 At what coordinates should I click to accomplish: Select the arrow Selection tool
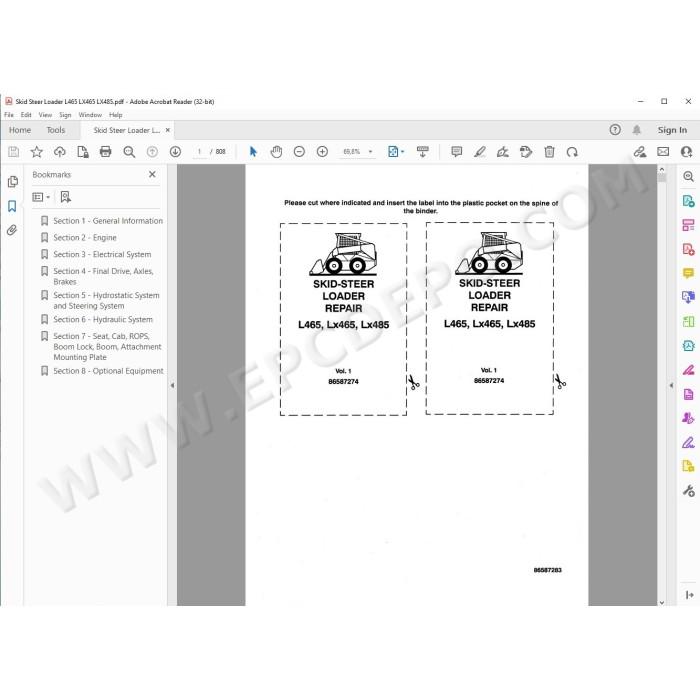(x=253, y=152)
